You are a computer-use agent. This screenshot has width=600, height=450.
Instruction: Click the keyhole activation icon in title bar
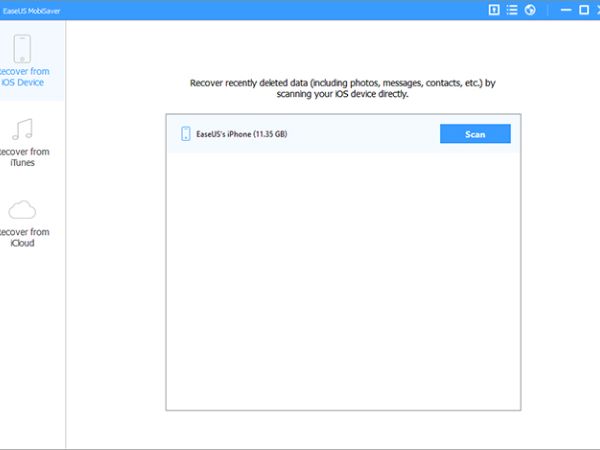click(x=493, y=10)
